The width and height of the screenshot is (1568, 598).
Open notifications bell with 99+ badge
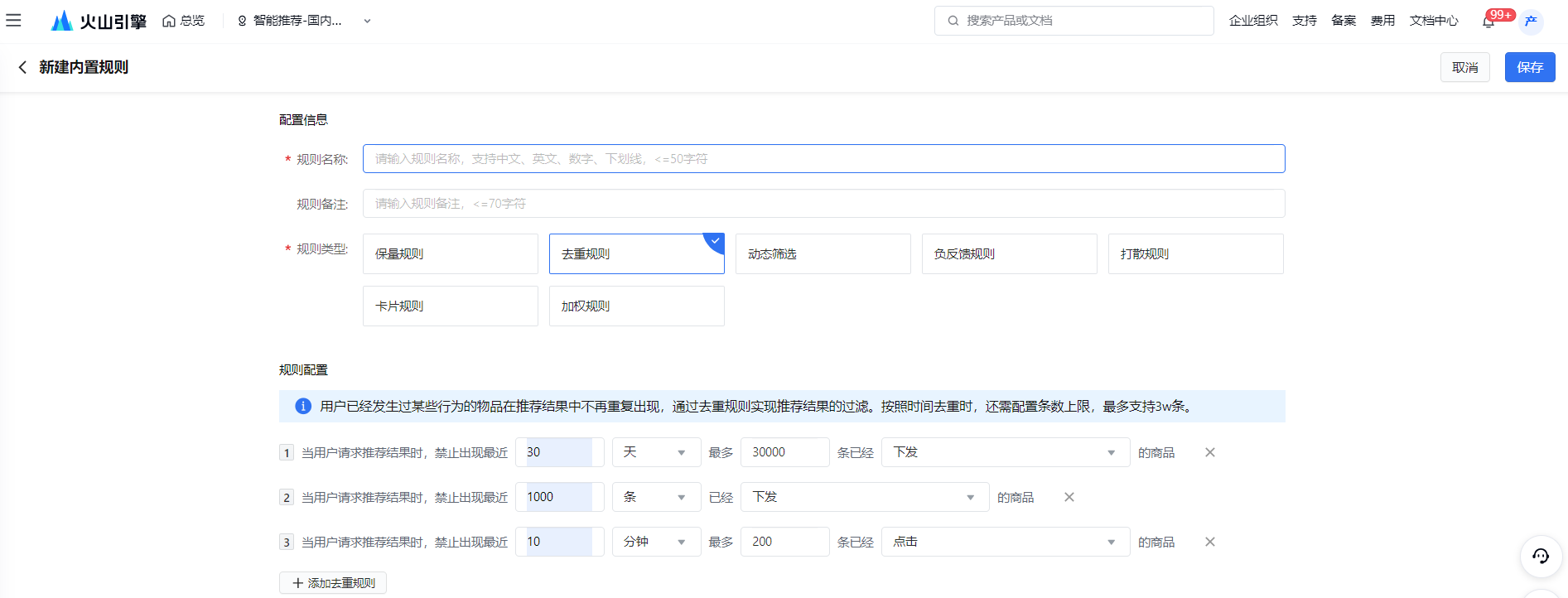pyautogui.click(x=1489, y=21)
